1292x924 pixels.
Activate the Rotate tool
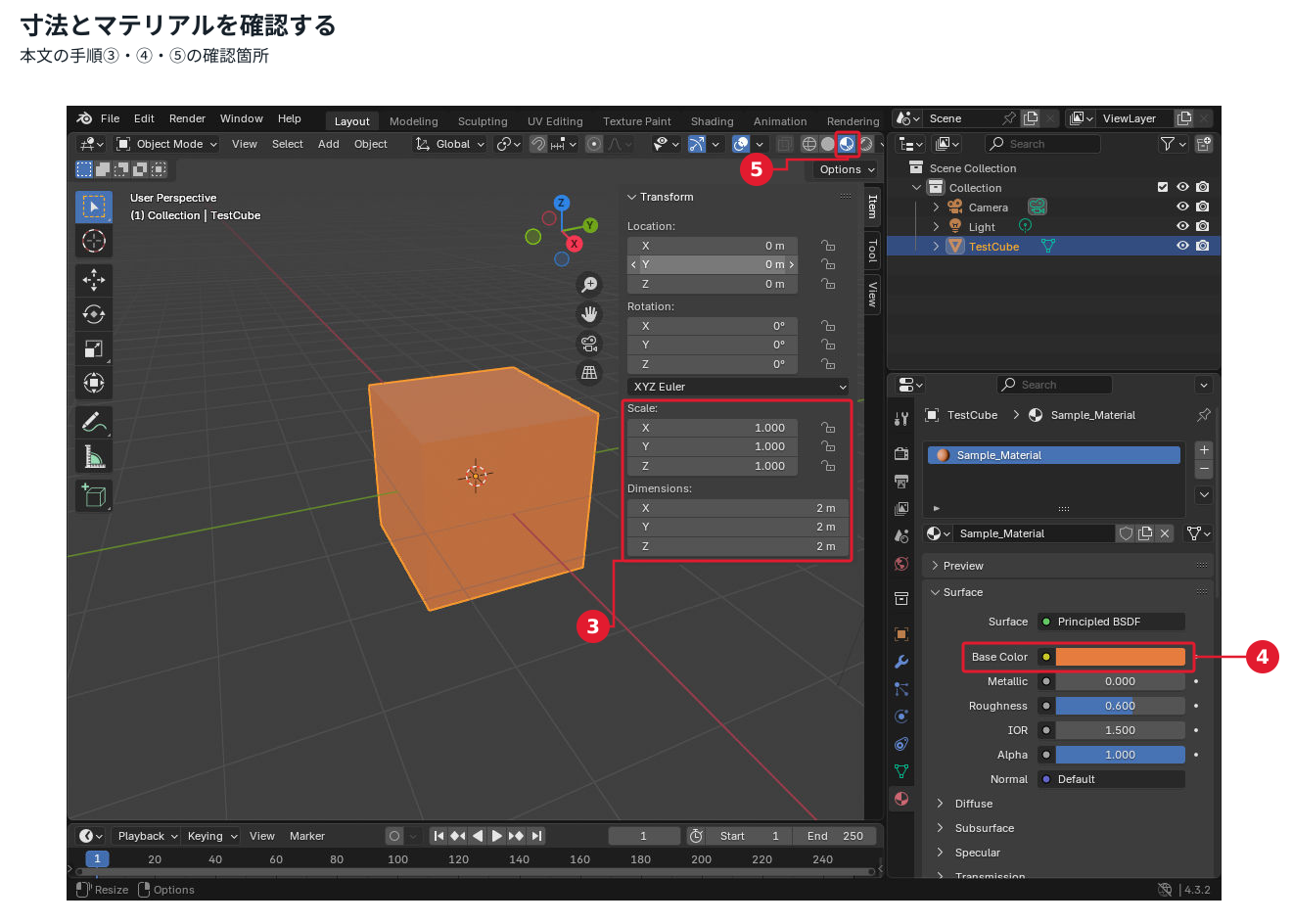94,314
